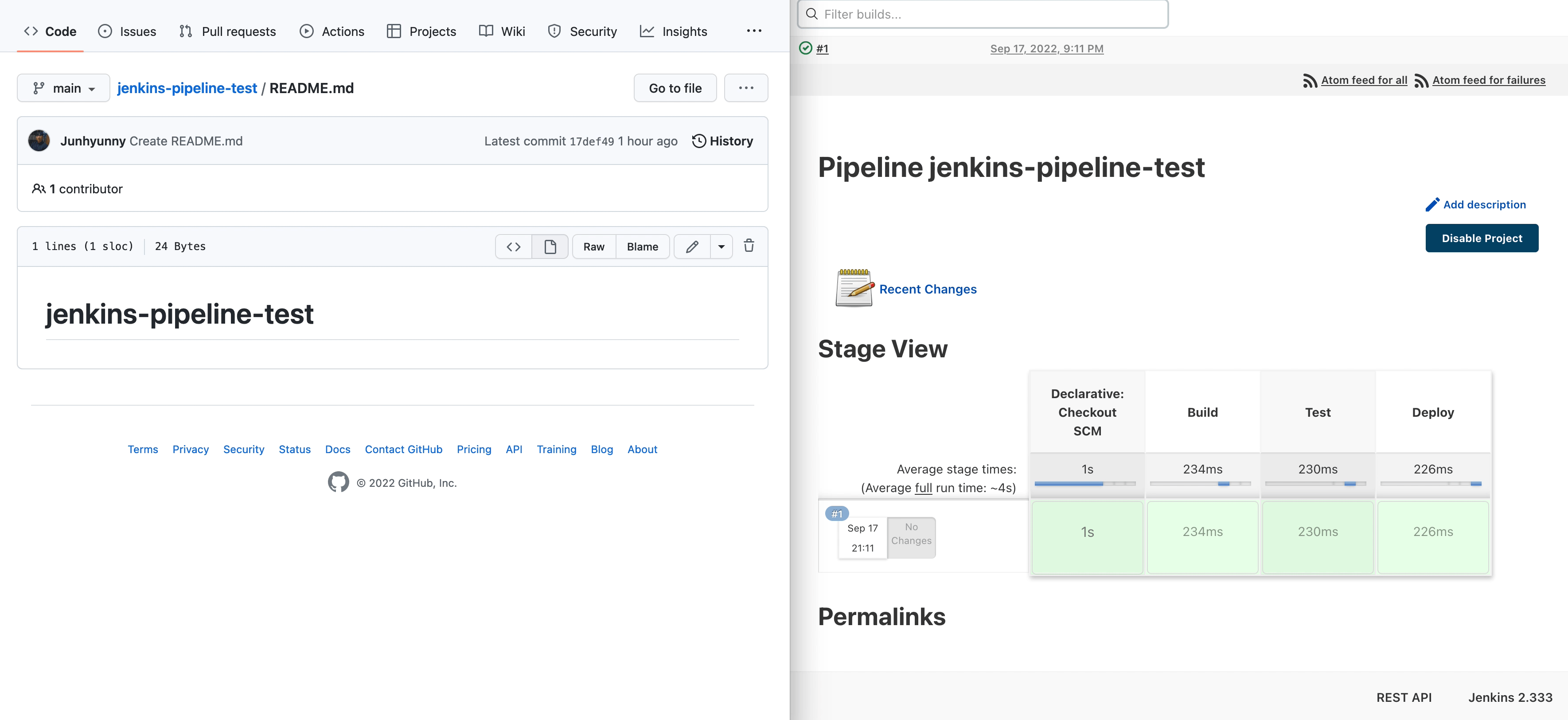Open the edit options dropdown arrow
1568x720 pixels.
click(x=722, y=247)
